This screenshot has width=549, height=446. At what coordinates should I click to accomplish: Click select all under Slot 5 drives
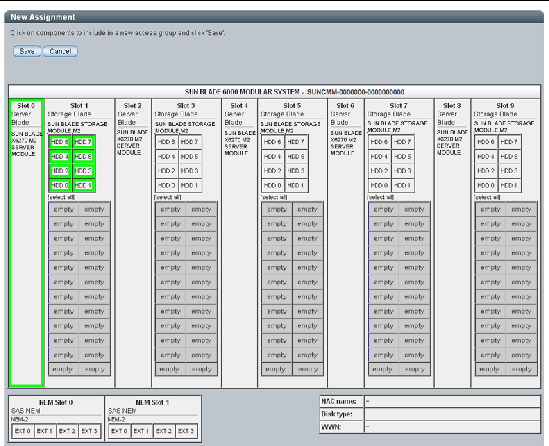(x=274, y=197)
